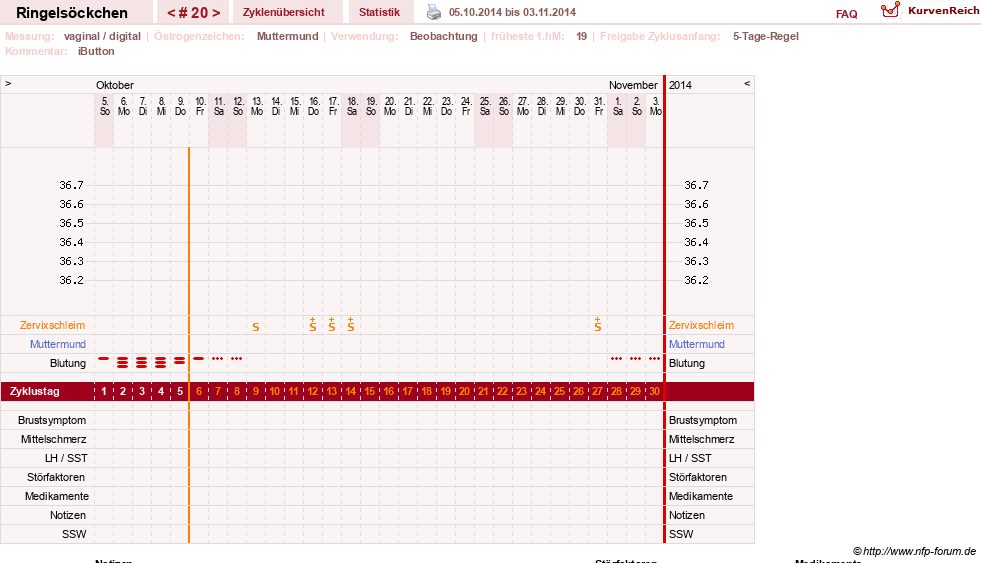Click date column 10. Fr
Screen dimensions: 981x563
pyautogui.click(x=200, y=106)
